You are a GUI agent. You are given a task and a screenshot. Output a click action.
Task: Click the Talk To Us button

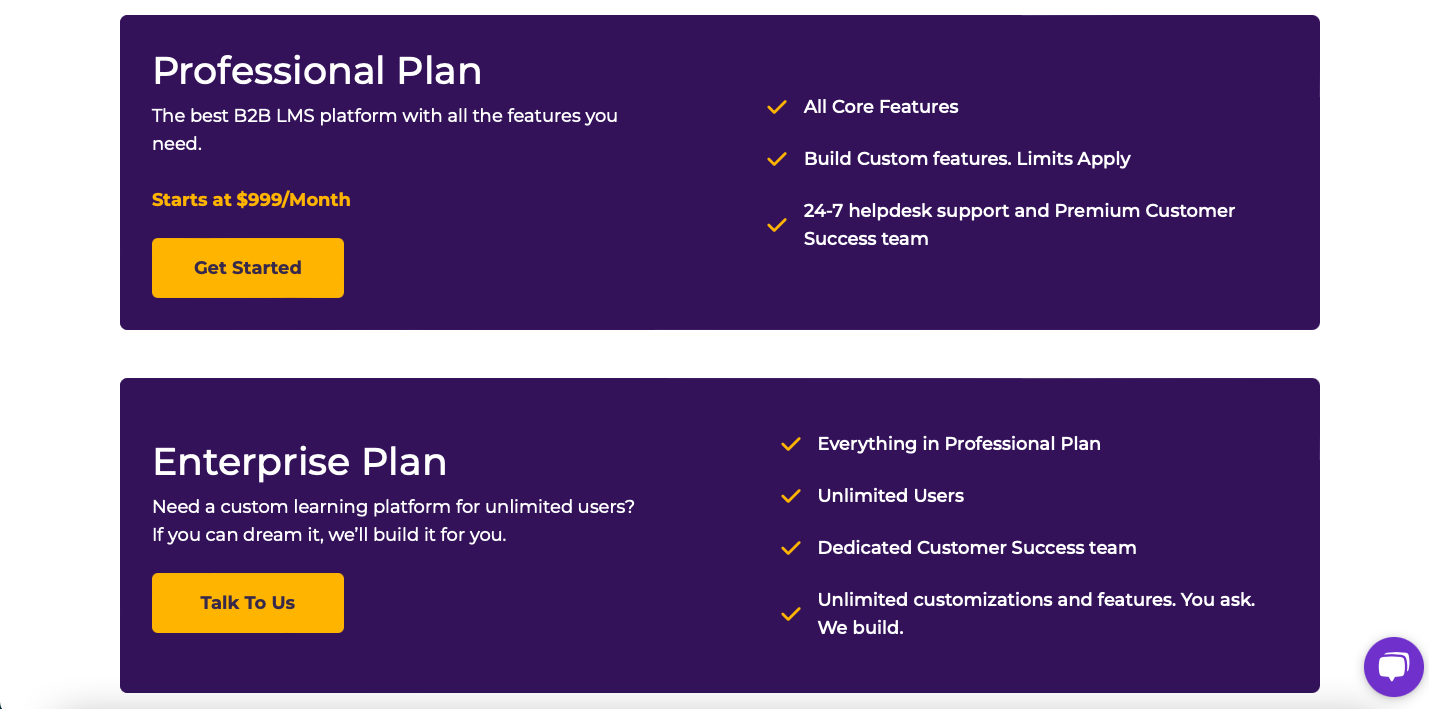pyautogui.click(x=248, y=603)
